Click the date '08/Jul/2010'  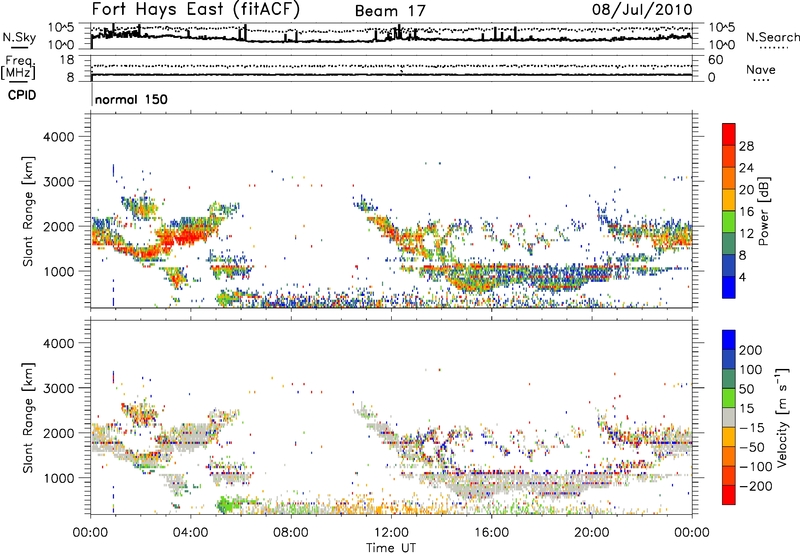coord(642,10)
